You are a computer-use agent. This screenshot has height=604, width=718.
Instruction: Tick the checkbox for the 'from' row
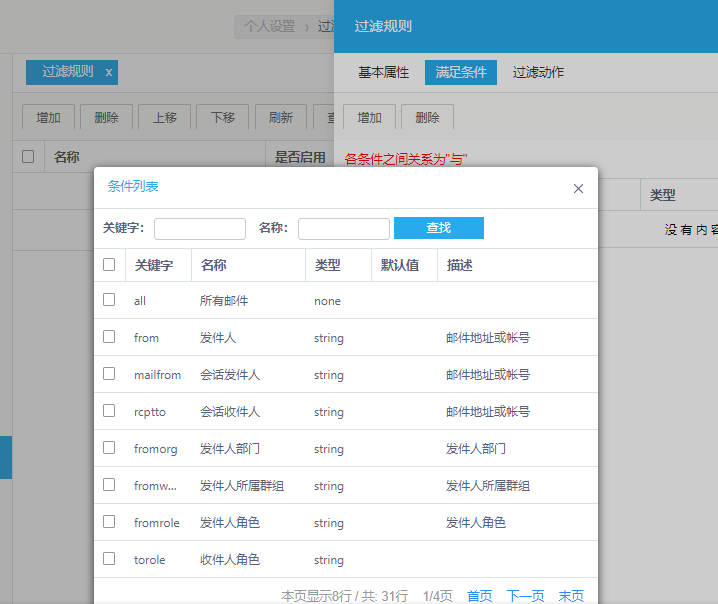[109, 337]
